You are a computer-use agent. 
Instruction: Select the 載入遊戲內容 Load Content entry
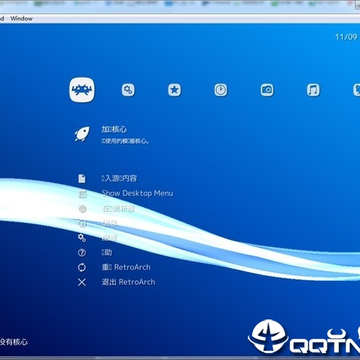(x=119, y=179)
